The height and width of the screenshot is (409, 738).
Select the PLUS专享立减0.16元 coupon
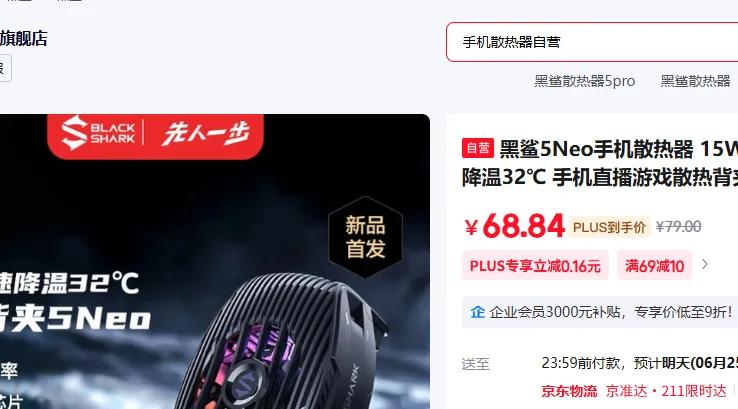[x=535, y=266]
